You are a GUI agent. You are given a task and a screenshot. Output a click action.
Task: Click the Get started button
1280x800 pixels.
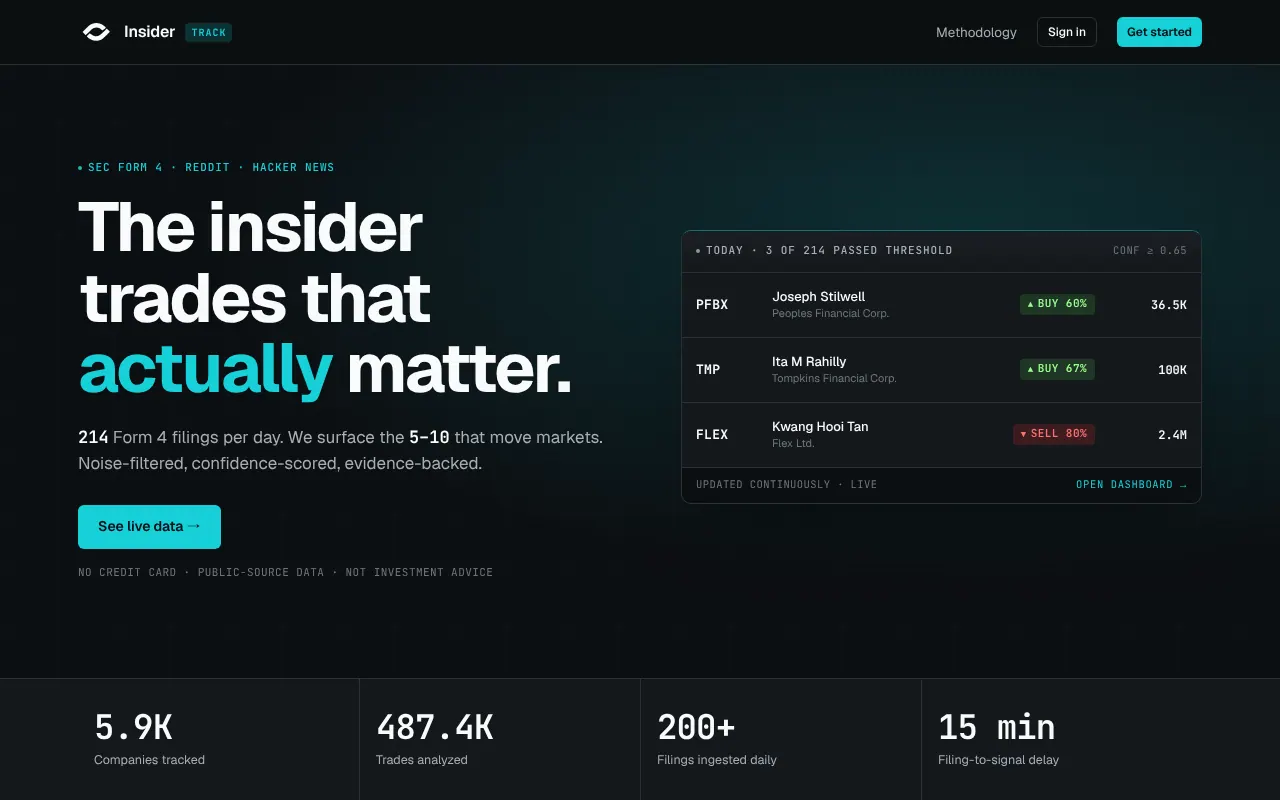1159,32
